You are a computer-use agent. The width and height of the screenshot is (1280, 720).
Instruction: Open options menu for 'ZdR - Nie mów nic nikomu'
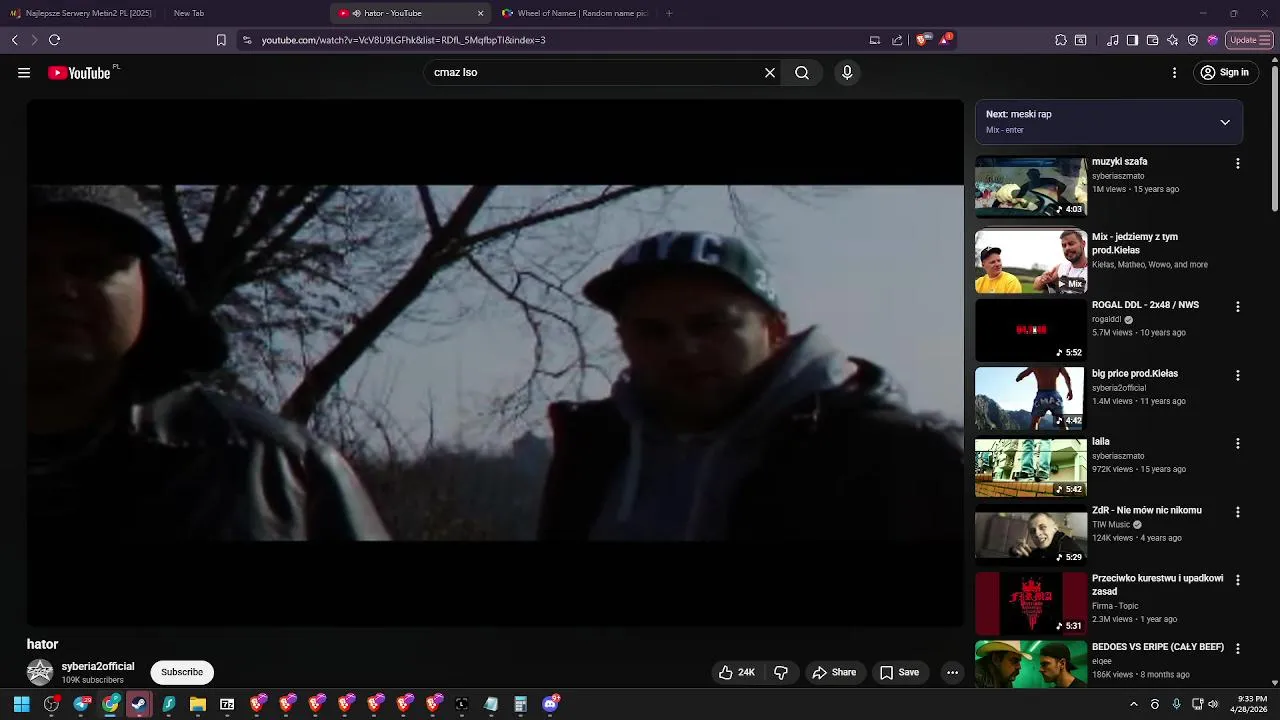(x=1238, y=512)
